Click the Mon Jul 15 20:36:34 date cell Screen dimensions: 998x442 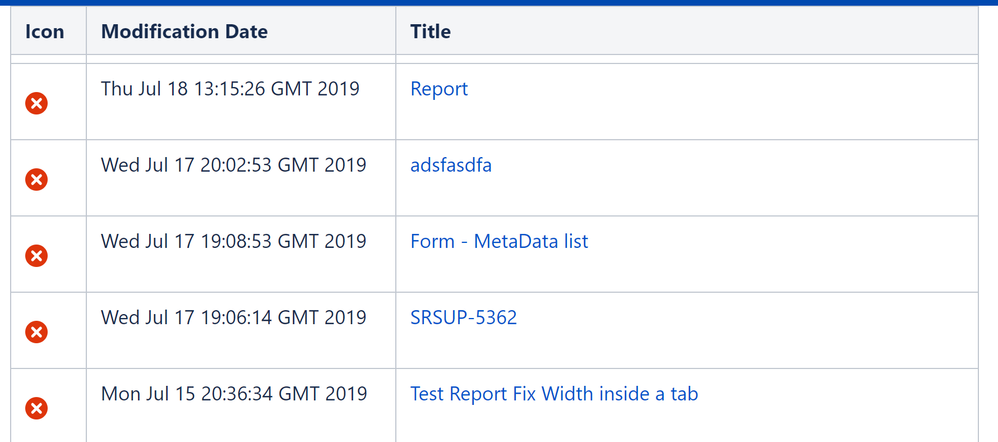233,394
